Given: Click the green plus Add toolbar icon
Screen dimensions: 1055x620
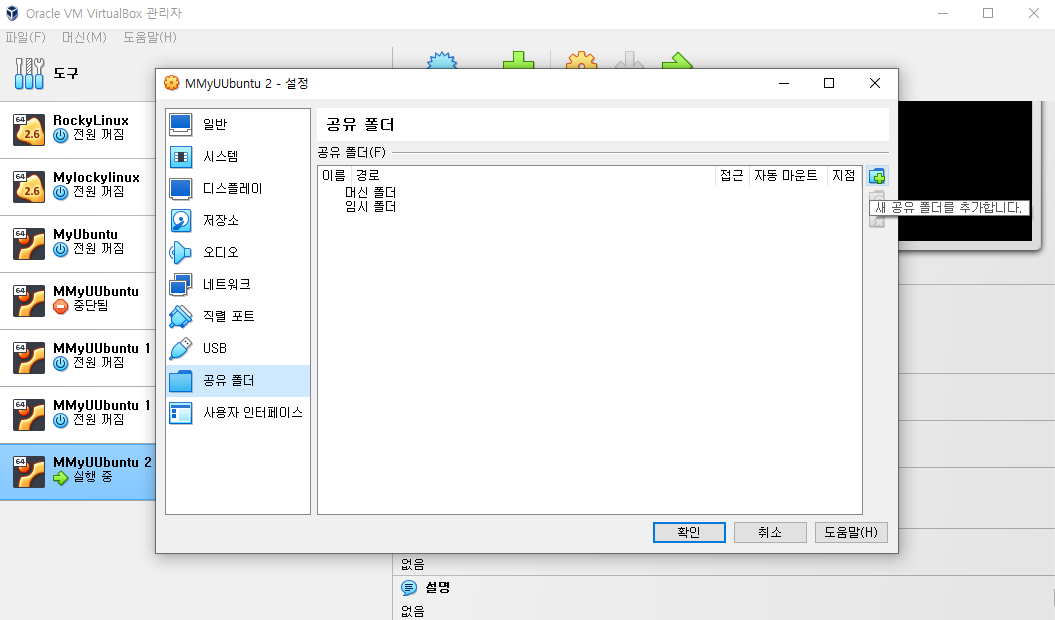Looking at the screenshot, I should (x=518, y=61).
